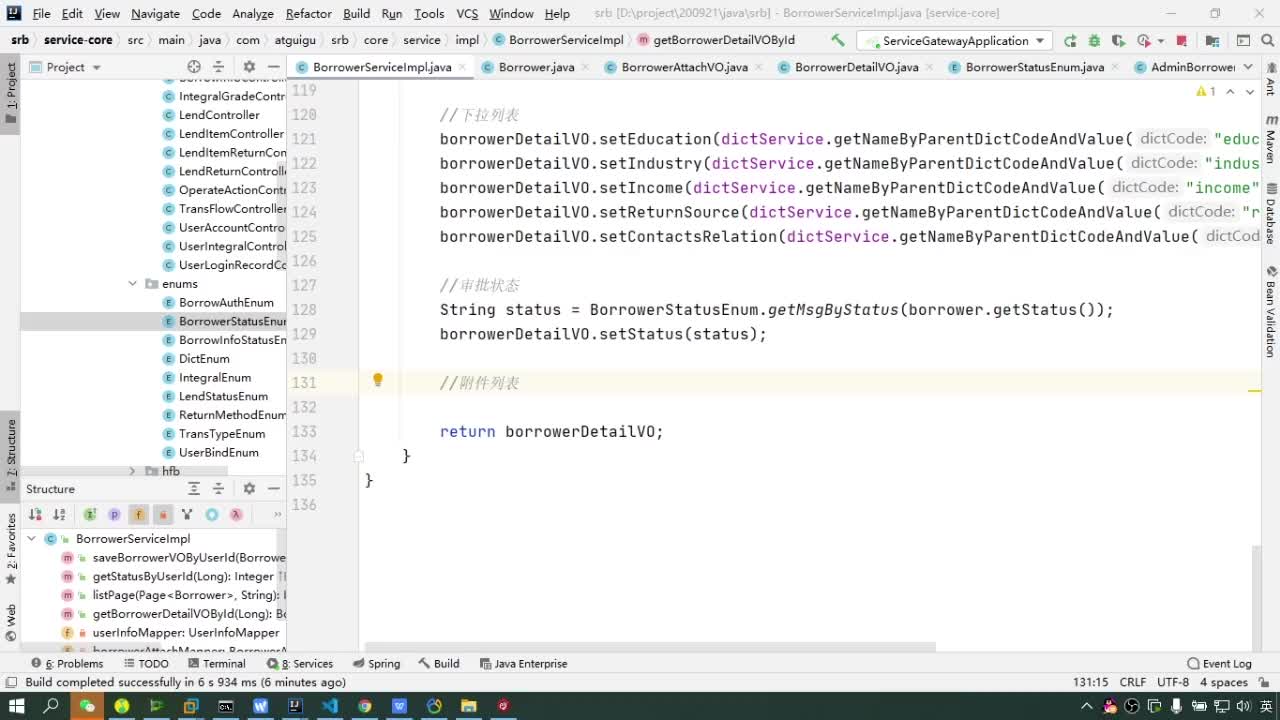Open Structure panel settings gear

click(x=249, y=489)
